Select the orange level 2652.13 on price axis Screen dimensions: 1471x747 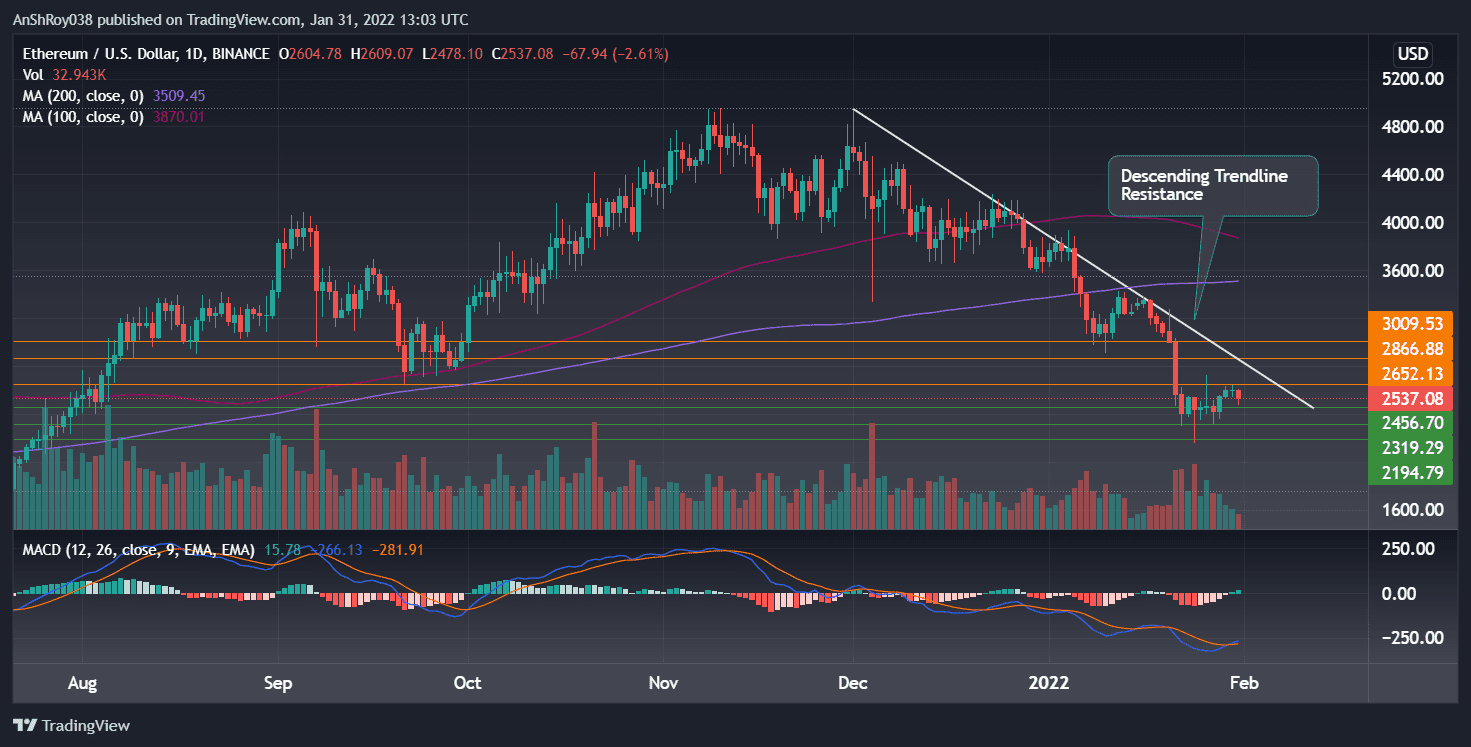(x=1412, y=373)
